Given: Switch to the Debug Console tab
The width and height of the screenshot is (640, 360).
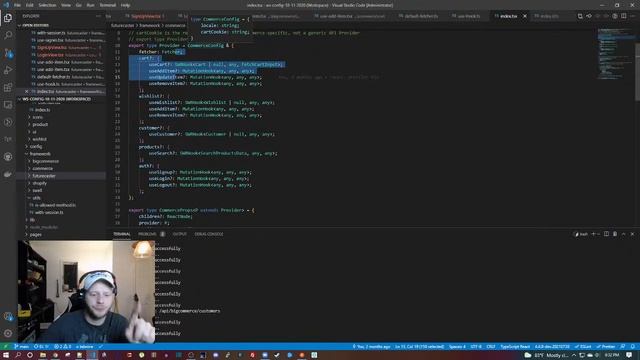Looking at the screenshot, I should pos(209,234).
